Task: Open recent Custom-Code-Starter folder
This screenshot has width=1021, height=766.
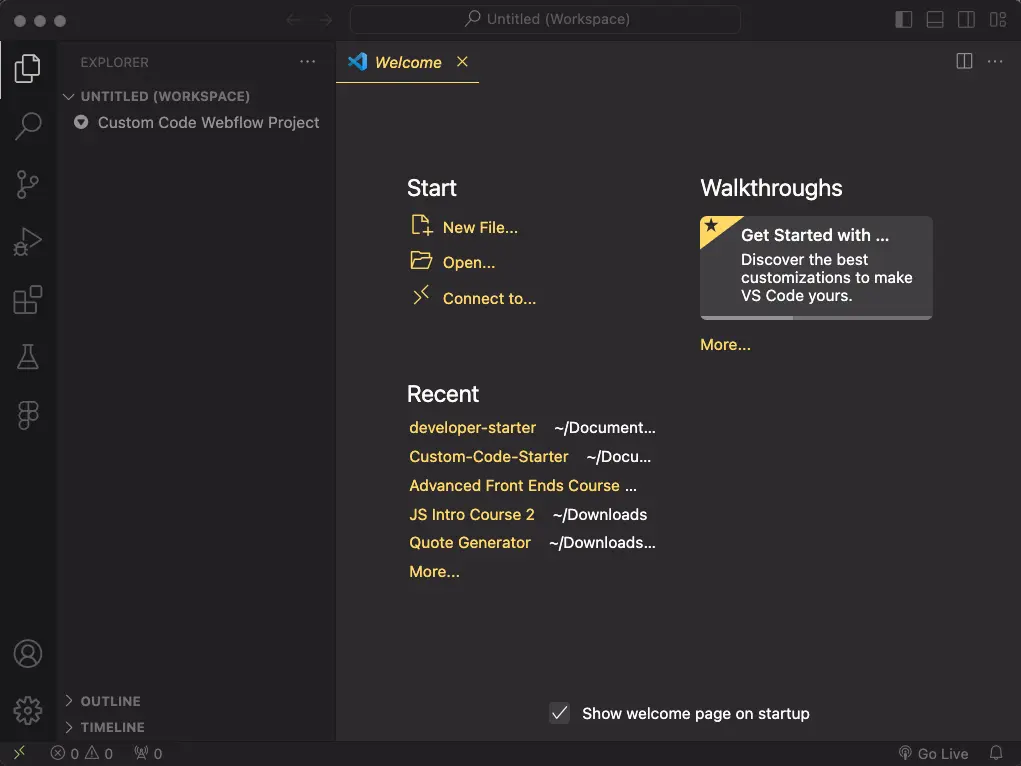Action: [488, 457]
